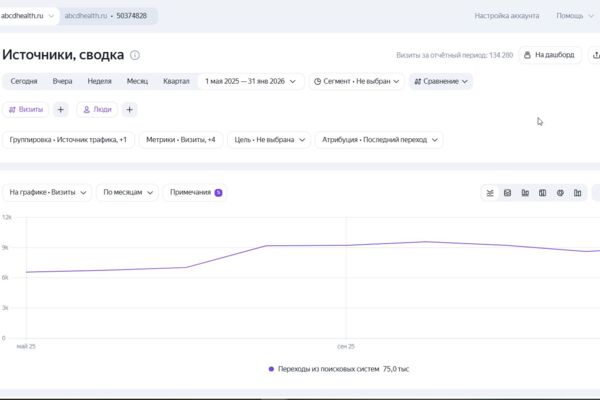
Task: Open the Примечания button
Action: tap(195, 192)
